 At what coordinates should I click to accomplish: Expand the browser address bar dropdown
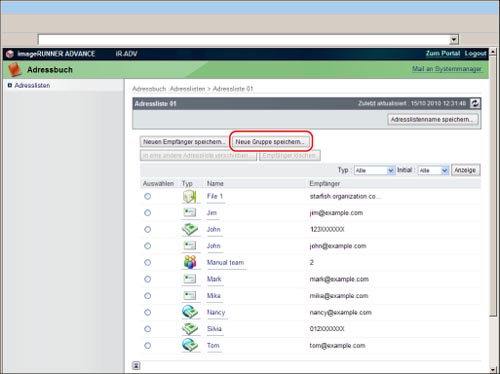[453, 40]
